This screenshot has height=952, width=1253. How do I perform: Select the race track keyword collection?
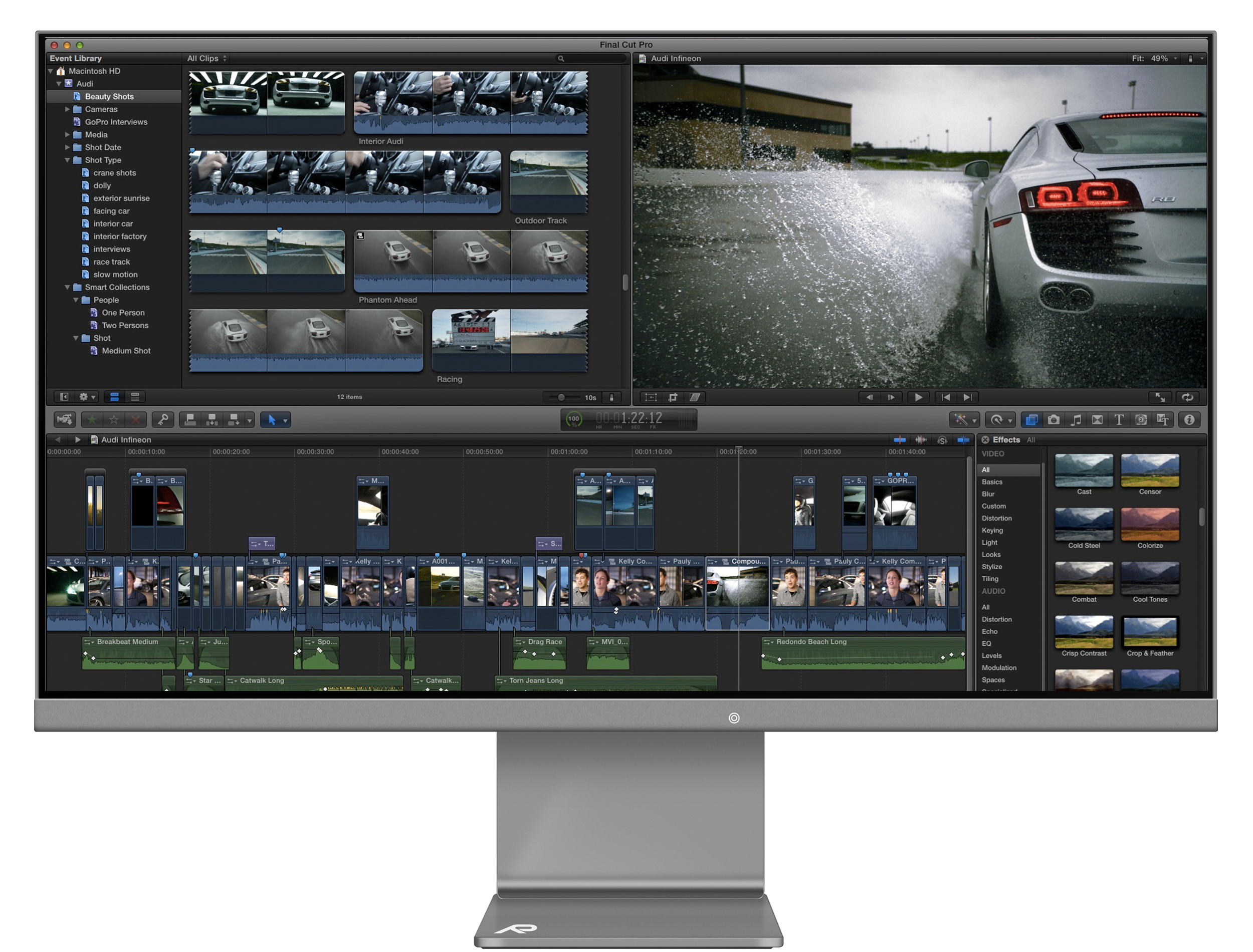tap(112, 262)
